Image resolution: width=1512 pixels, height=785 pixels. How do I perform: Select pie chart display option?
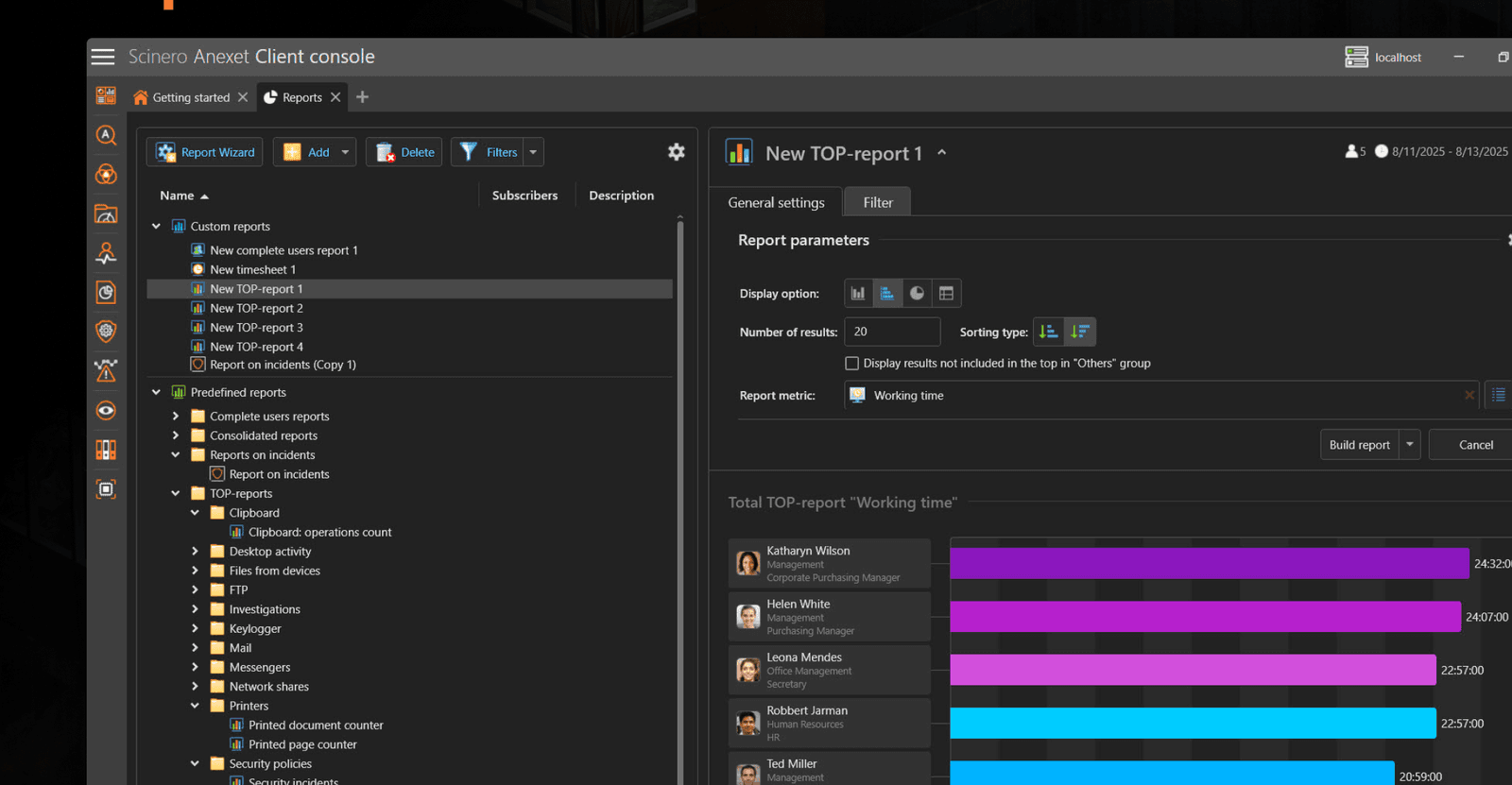coord(917,293)
